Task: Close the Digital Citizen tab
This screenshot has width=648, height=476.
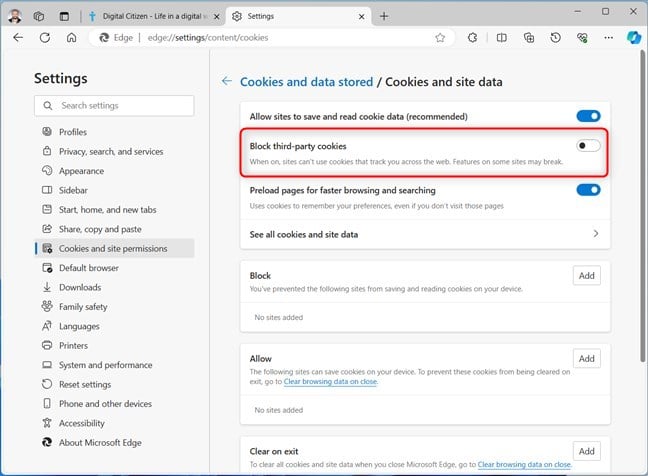Action: click(x=217, y=17)
